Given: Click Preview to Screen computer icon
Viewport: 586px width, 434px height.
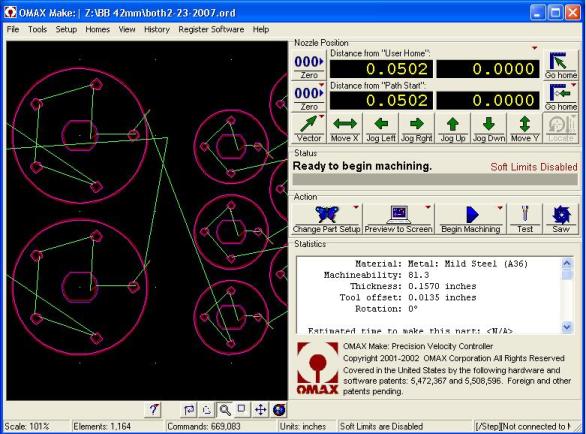Looking at the screenshot, I should tap(398, 214).
